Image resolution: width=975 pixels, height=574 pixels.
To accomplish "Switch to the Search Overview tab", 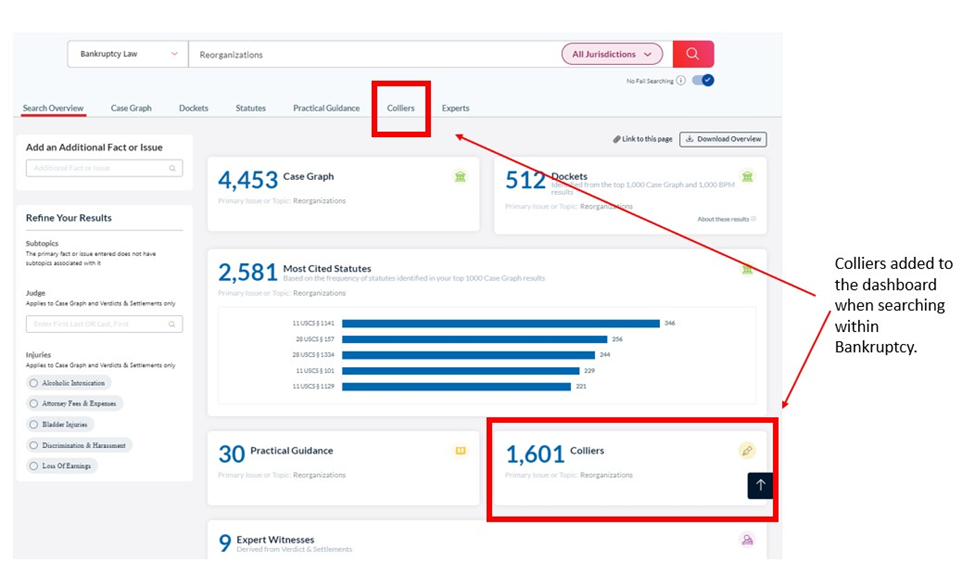I will click(53, 108).
